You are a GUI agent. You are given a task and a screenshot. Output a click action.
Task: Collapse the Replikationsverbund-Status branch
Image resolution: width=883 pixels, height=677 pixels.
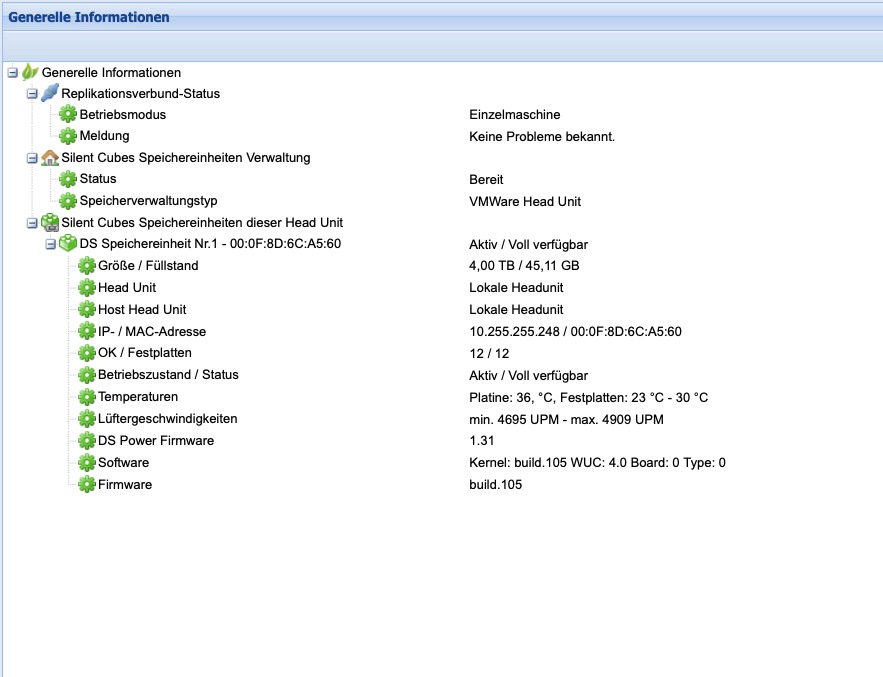(32, 94)
